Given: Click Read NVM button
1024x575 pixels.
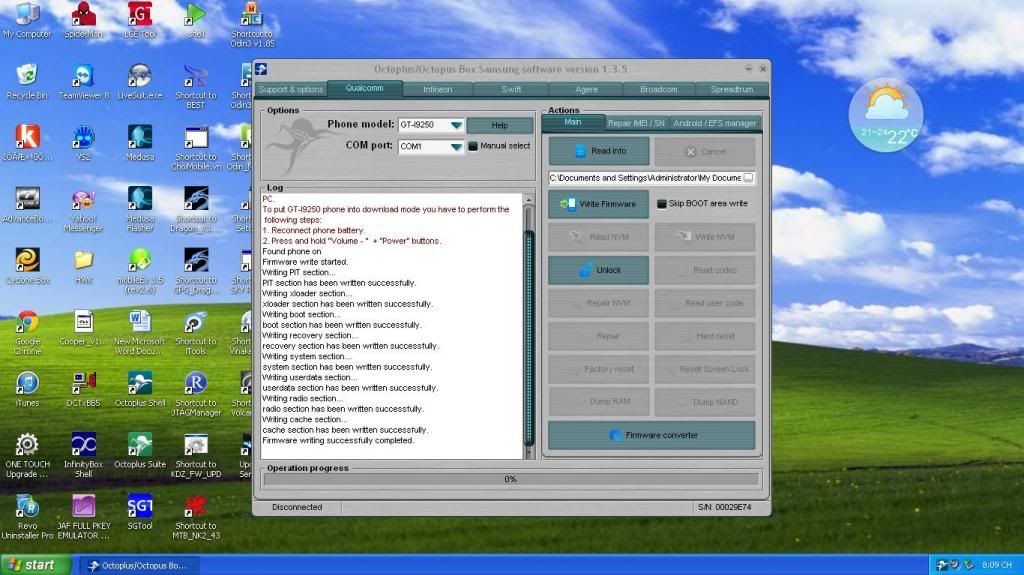Looking at the screenshot, I should pos(598,237).
